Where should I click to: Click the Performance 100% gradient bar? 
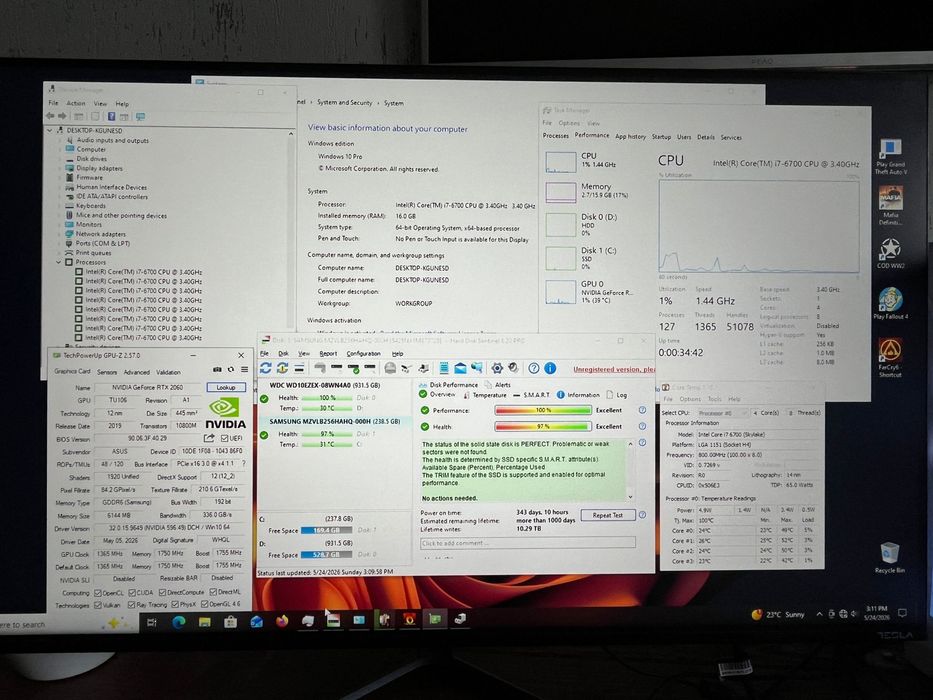[543, 410]
